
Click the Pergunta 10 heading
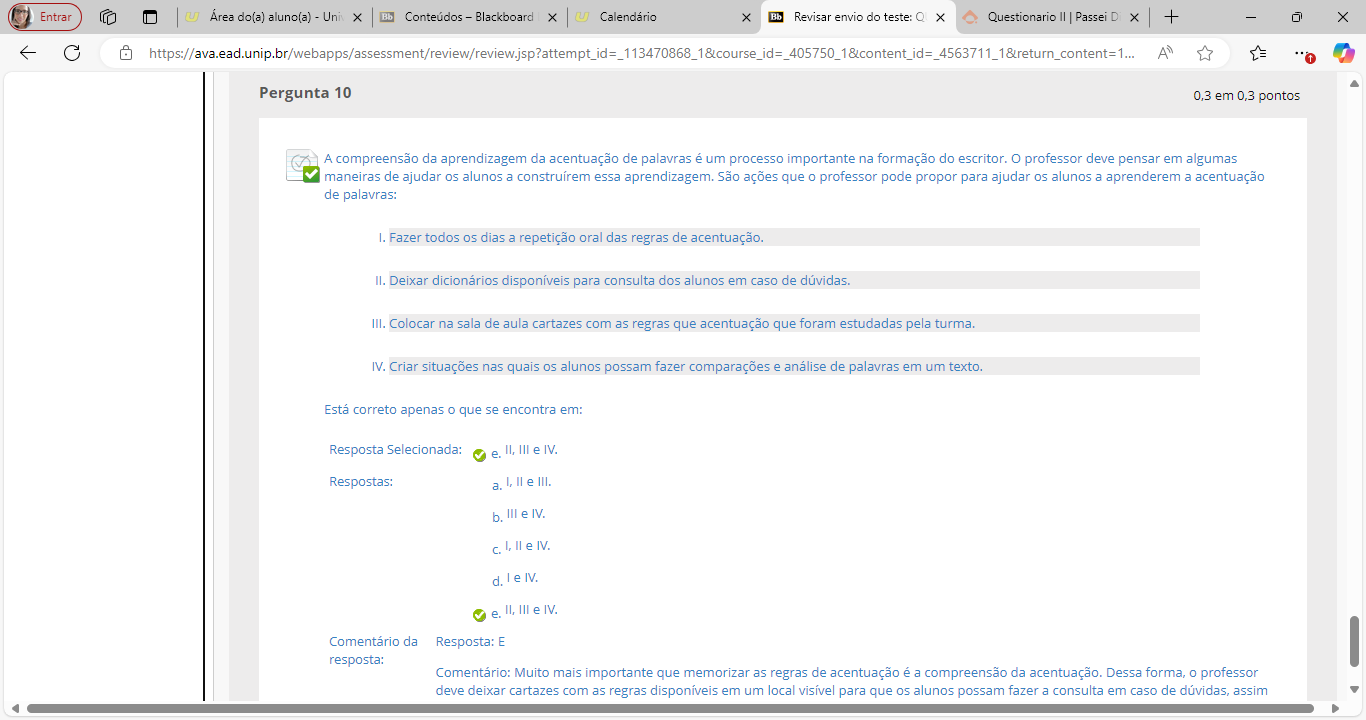305,93
